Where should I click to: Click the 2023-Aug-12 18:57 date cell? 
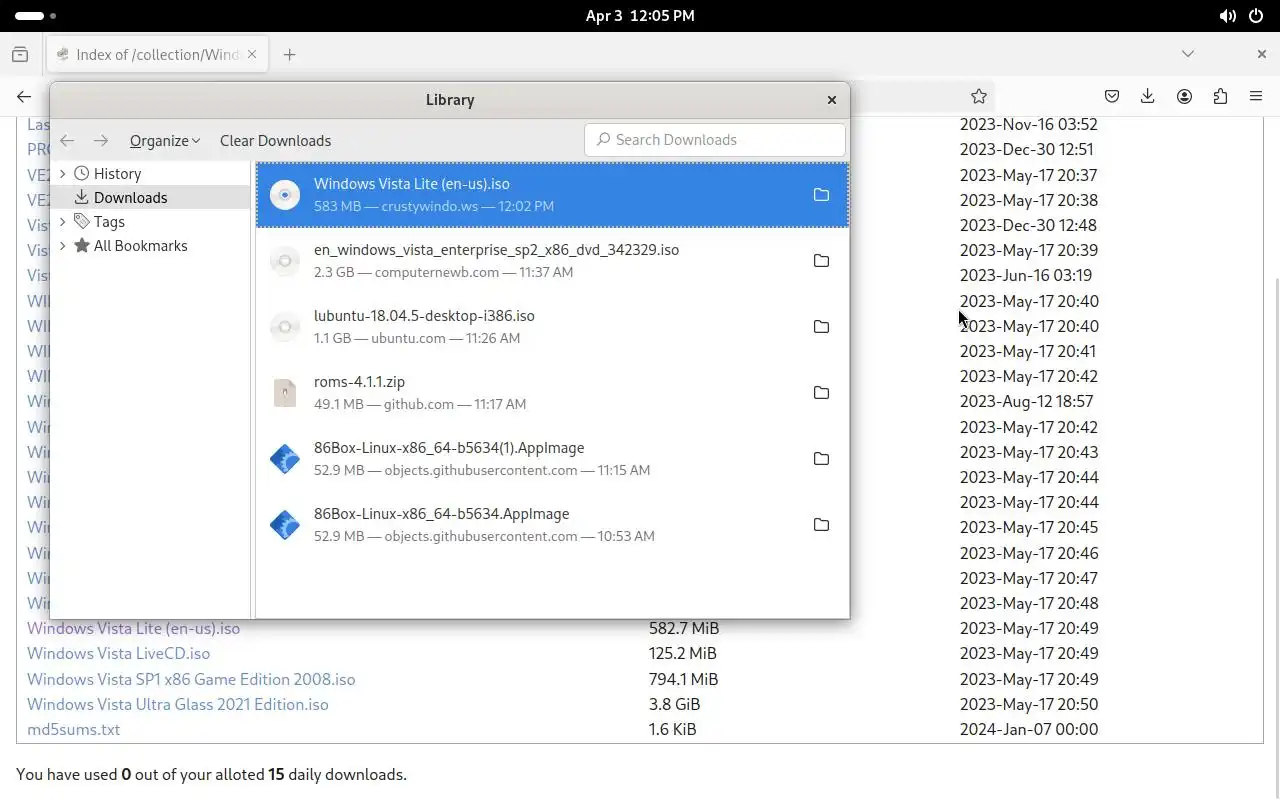pyautogui.click(x=1027, y=401)
